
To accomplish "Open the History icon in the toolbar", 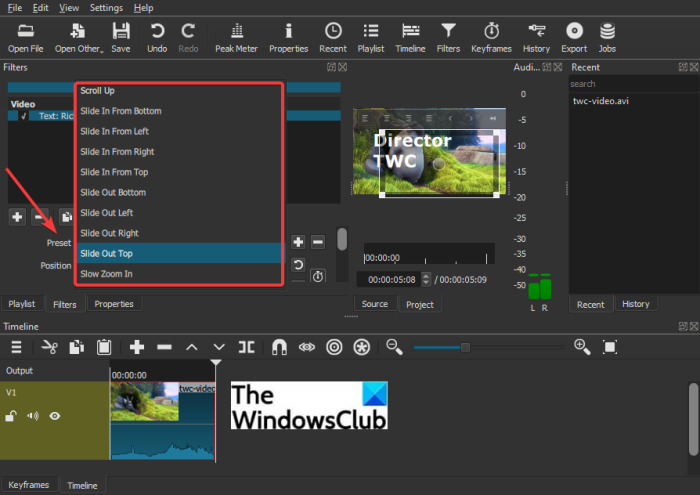I will (536, 38).
